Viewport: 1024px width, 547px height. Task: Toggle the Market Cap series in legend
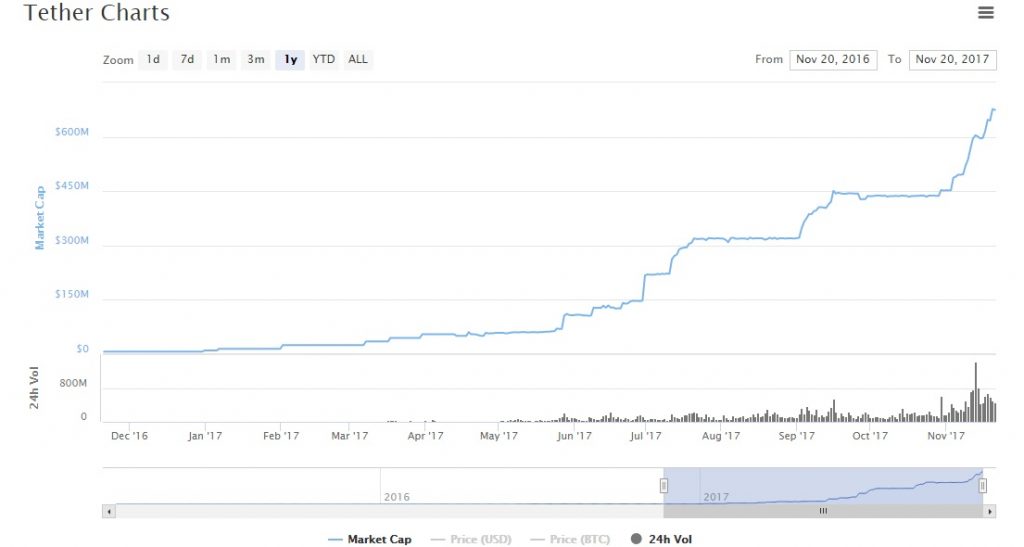pos(370,539)
